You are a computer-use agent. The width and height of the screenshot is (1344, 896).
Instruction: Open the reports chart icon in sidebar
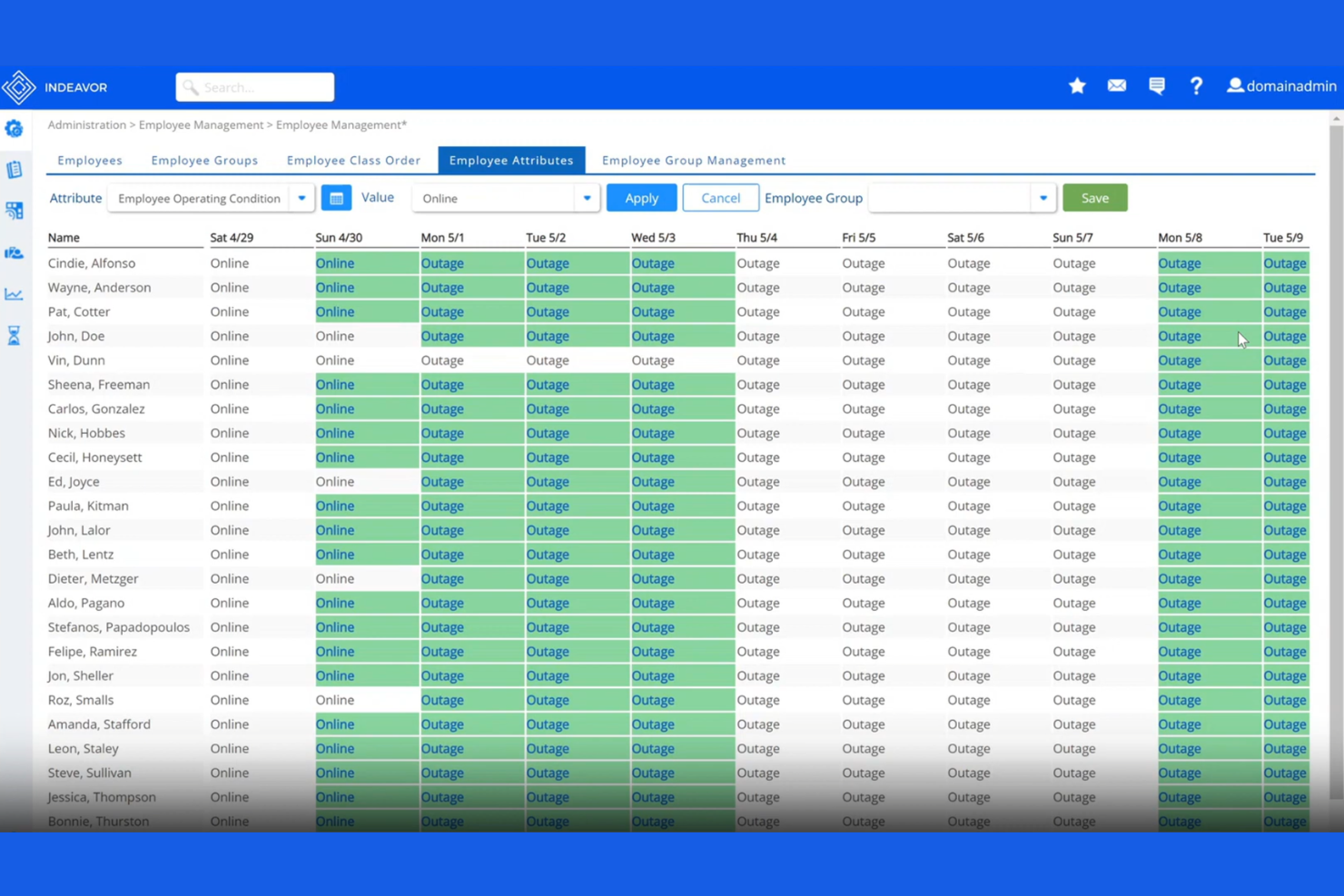pos(15,295)
